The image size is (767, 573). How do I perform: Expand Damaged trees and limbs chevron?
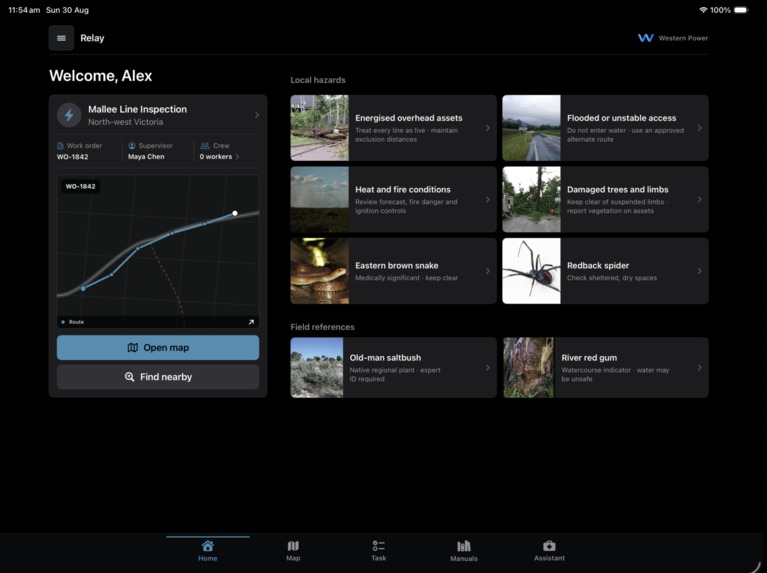tap(699, 199)
